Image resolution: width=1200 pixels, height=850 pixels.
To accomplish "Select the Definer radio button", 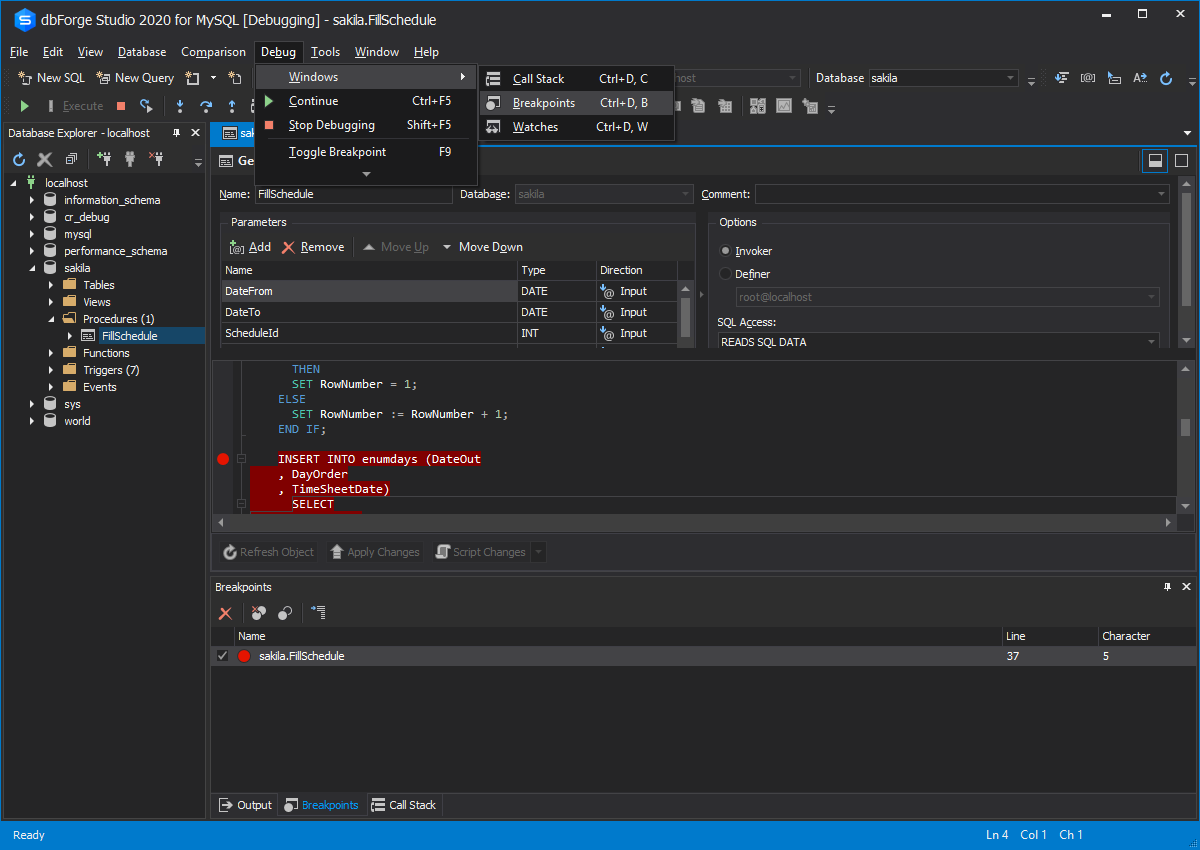I will [726, 274].
